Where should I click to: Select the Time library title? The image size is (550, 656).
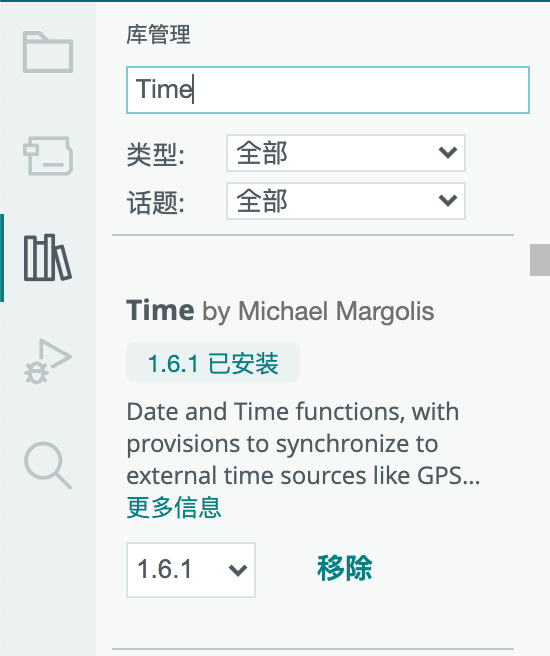(160, 310)
